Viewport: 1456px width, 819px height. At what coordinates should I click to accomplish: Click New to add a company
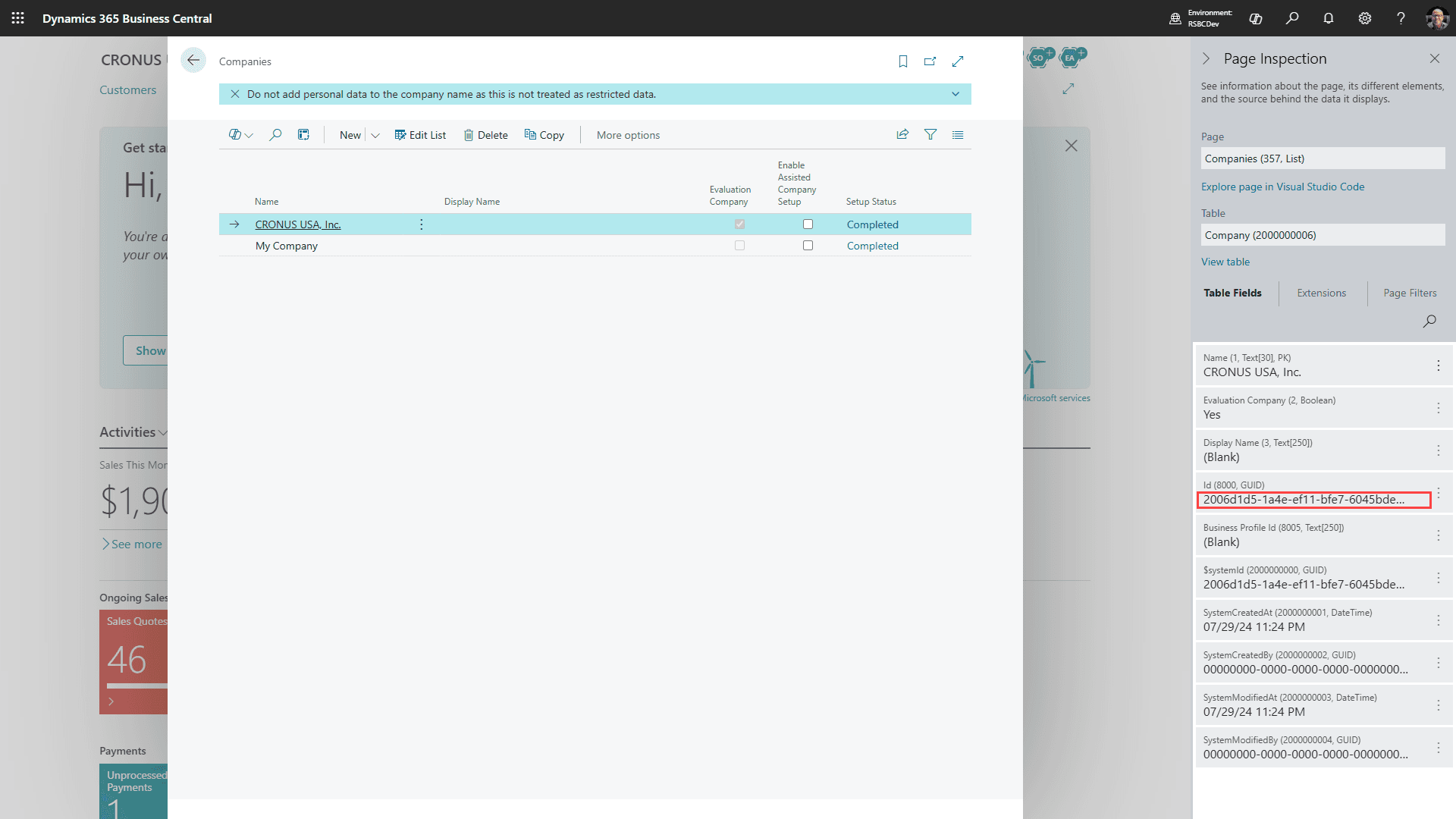pyautogui.click(x=350, y=135)
